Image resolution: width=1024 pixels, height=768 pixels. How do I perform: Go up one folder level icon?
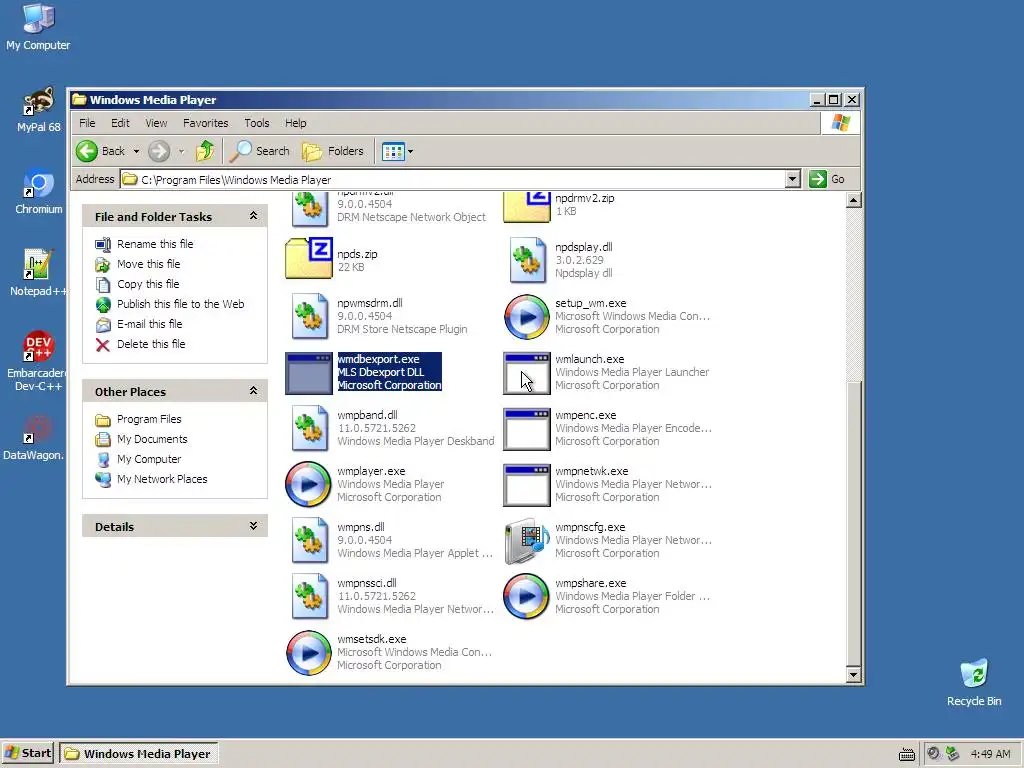tap(205, 151)
